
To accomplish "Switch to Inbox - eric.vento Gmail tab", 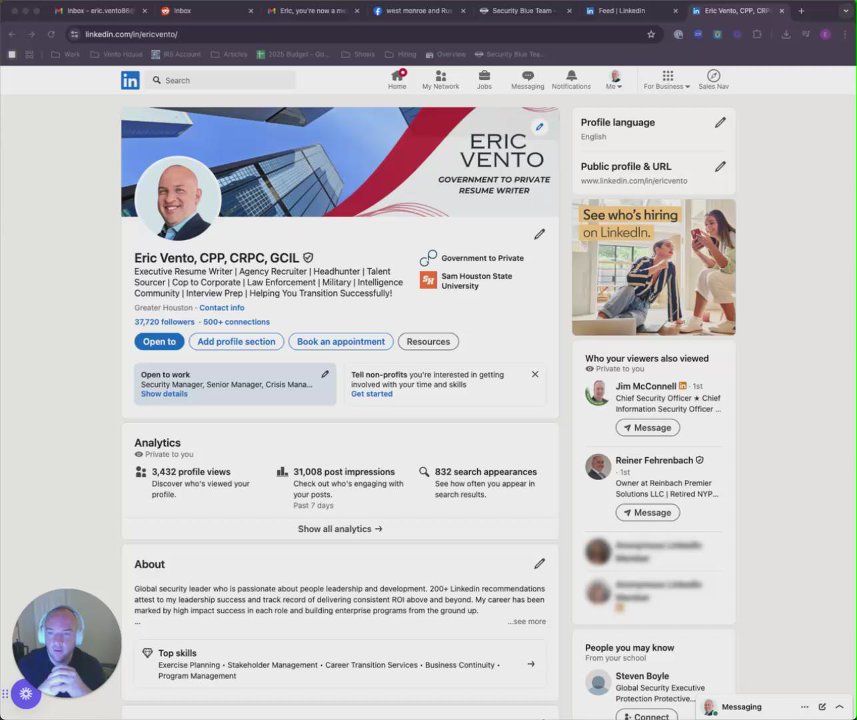I will (x=101, y=11).
